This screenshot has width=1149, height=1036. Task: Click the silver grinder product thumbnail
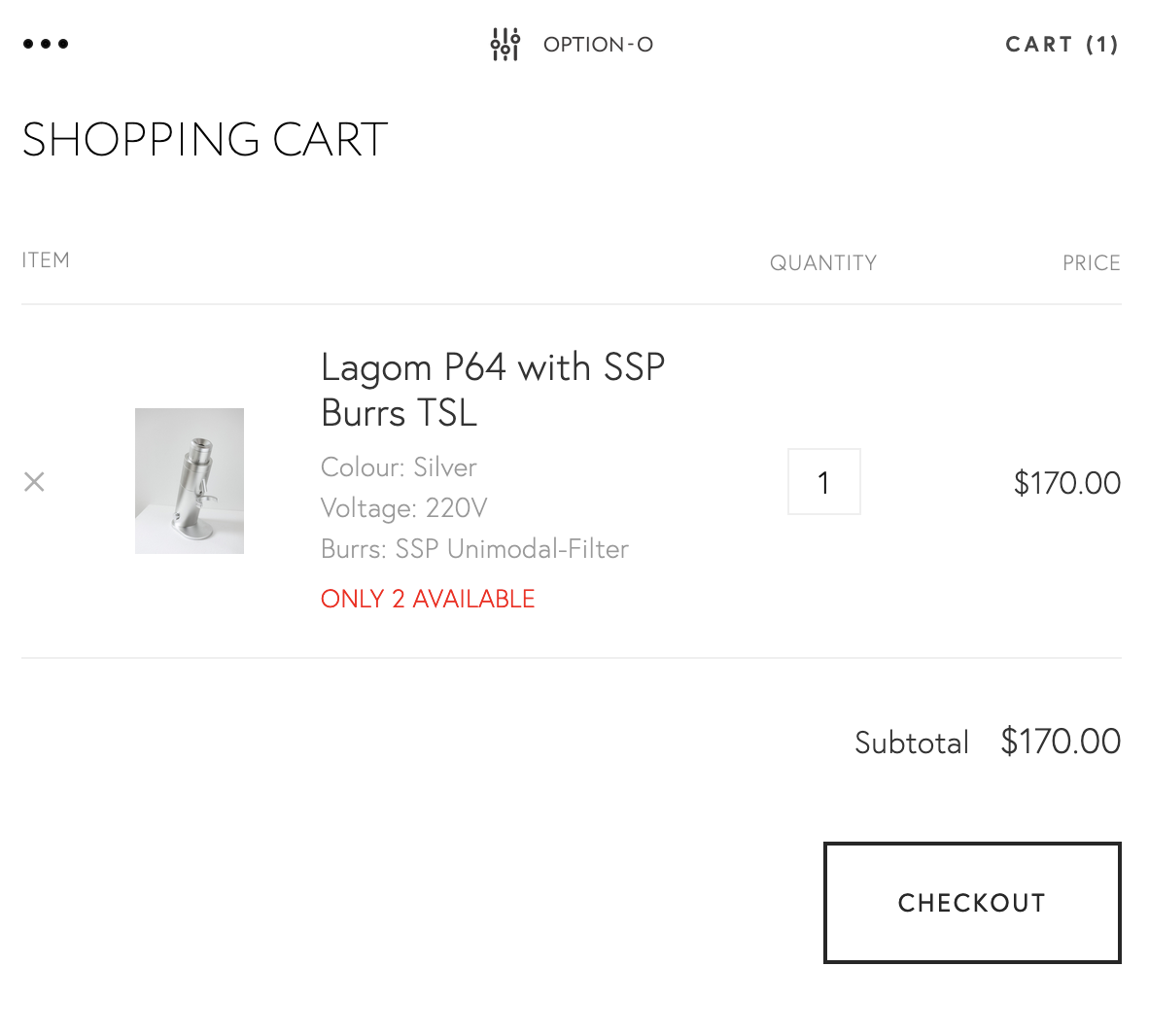click(x=190, y=481)
